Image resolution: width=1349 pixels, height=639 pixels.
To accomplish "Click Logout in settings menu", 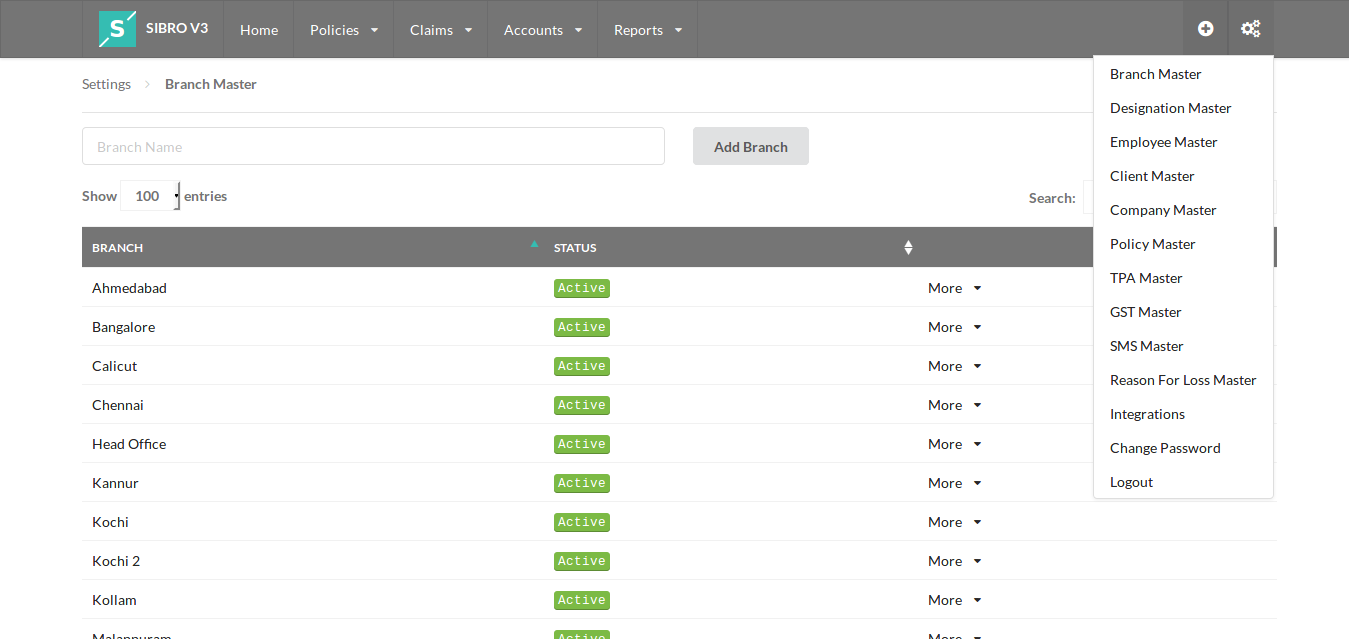I will 1131,482.
